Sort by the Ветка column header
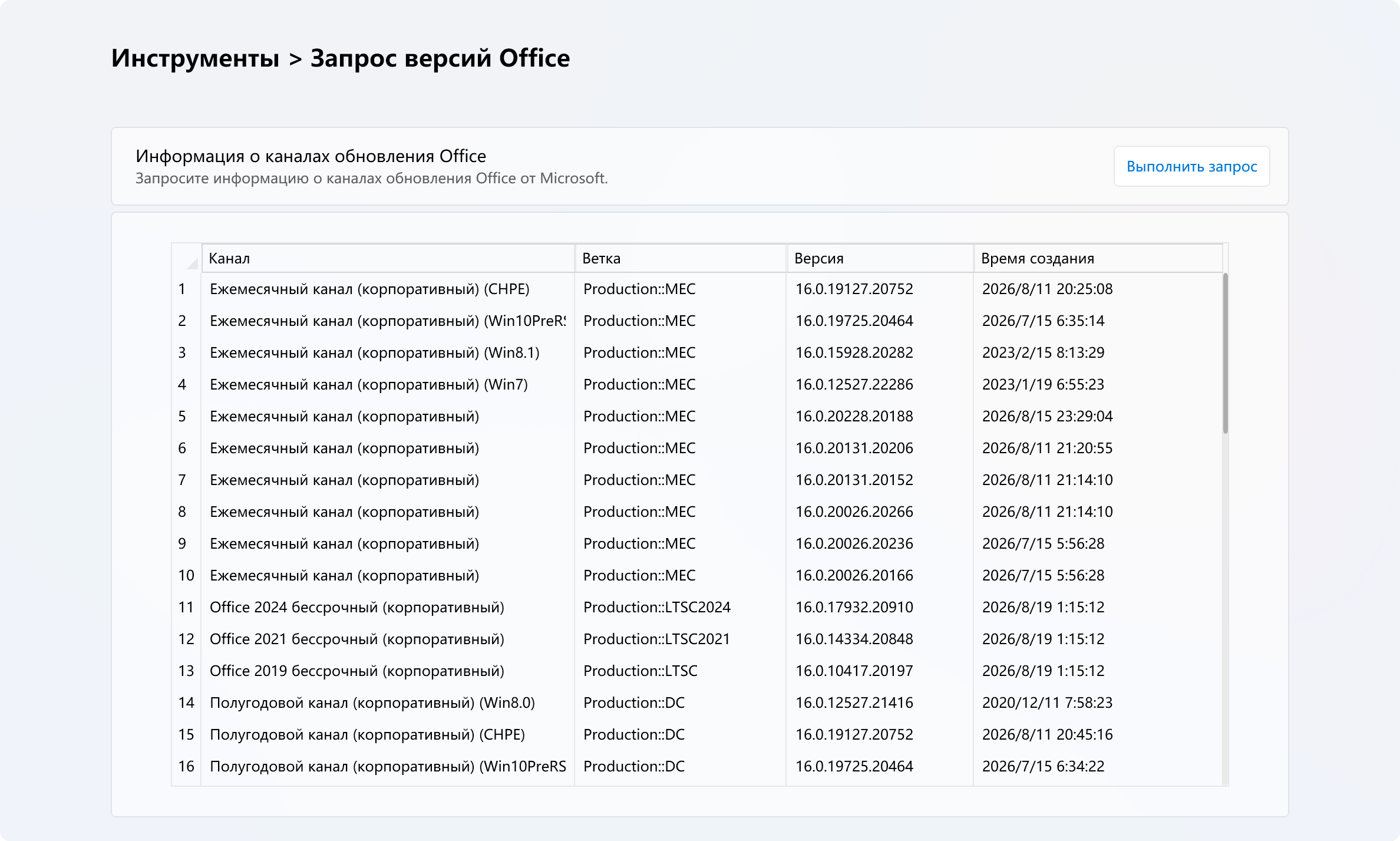 click(681, 258)
